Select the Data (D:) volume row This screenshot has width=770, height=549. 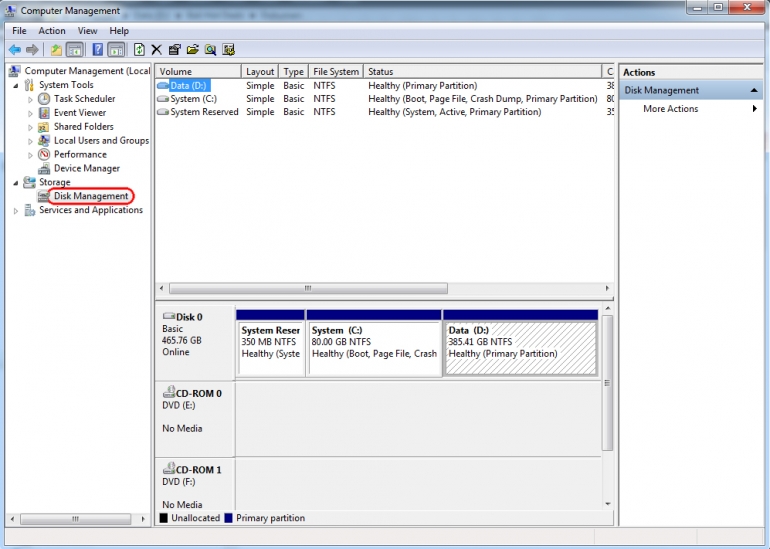pos(385,85)
